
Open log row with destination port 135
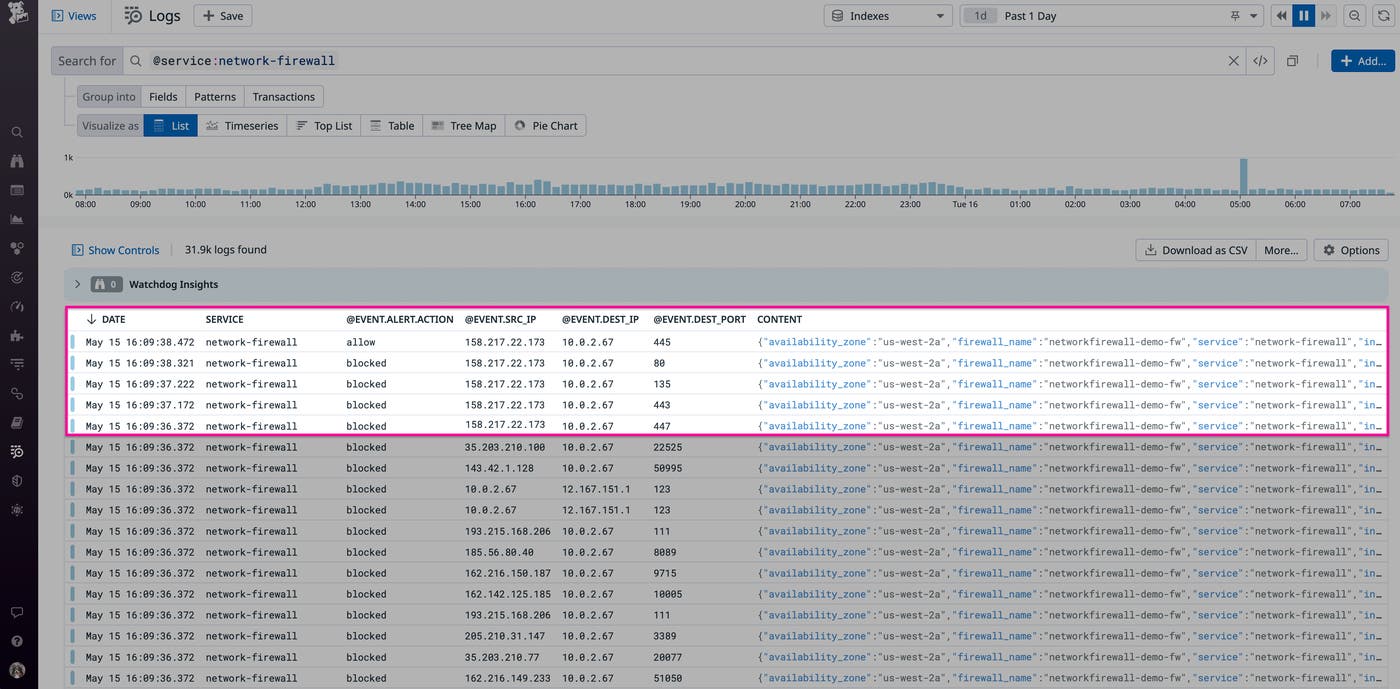coord(726,384)
